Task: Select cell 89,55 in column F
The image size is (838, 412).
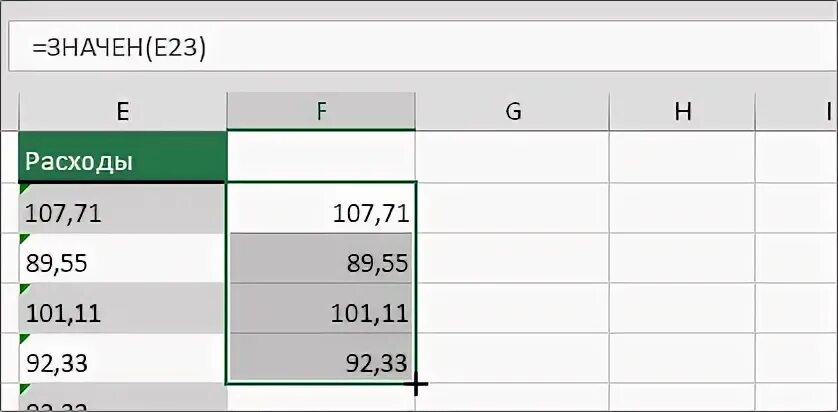Action: coord(321,258)
